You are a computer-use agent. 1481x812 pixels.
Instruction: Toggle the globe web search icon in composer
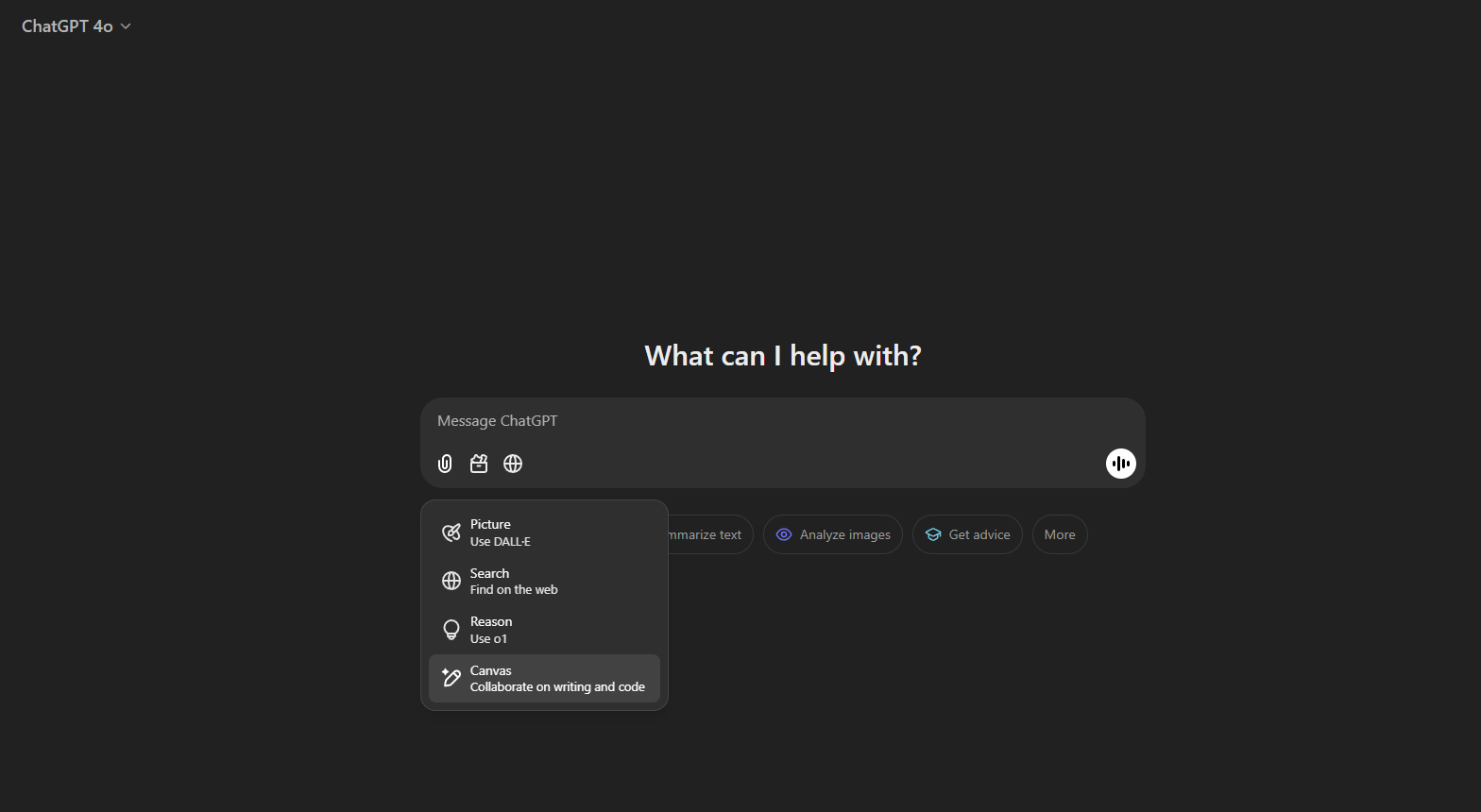[x=513, y=464]
